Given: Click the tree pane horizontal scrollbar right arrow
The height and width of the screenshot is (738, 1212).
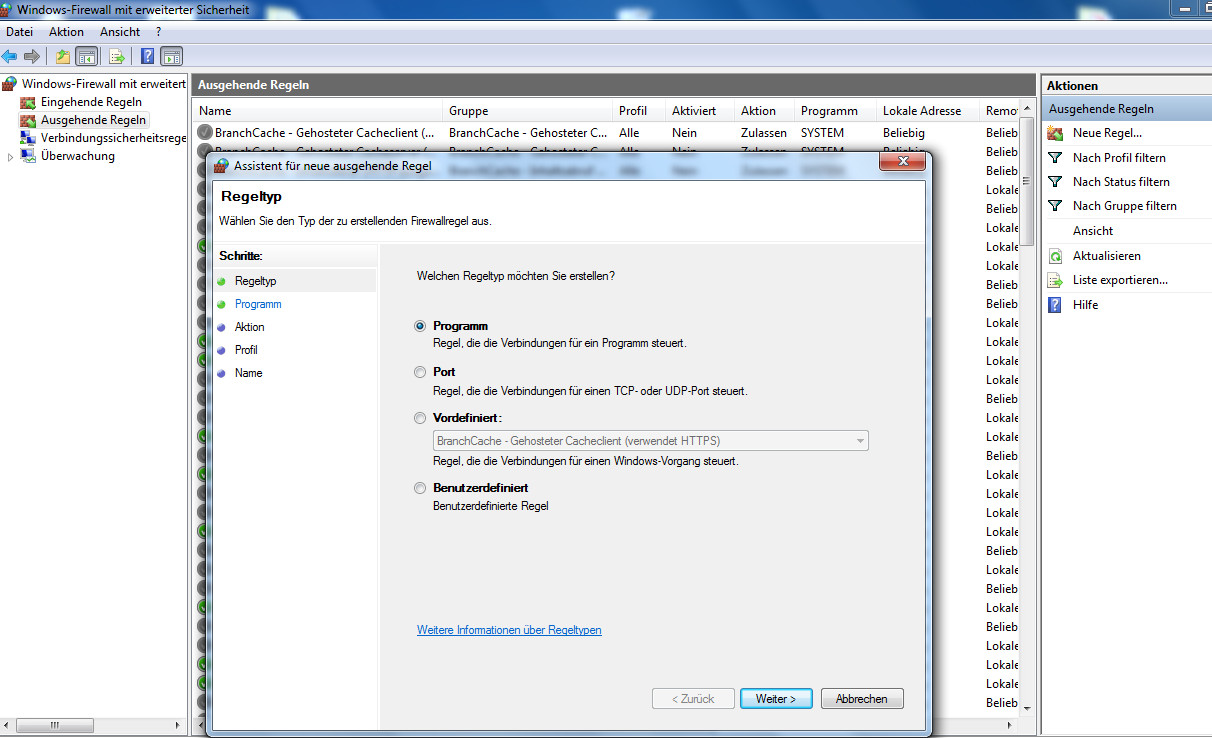Looking at the screenshot, I should (x=180, y=725).
